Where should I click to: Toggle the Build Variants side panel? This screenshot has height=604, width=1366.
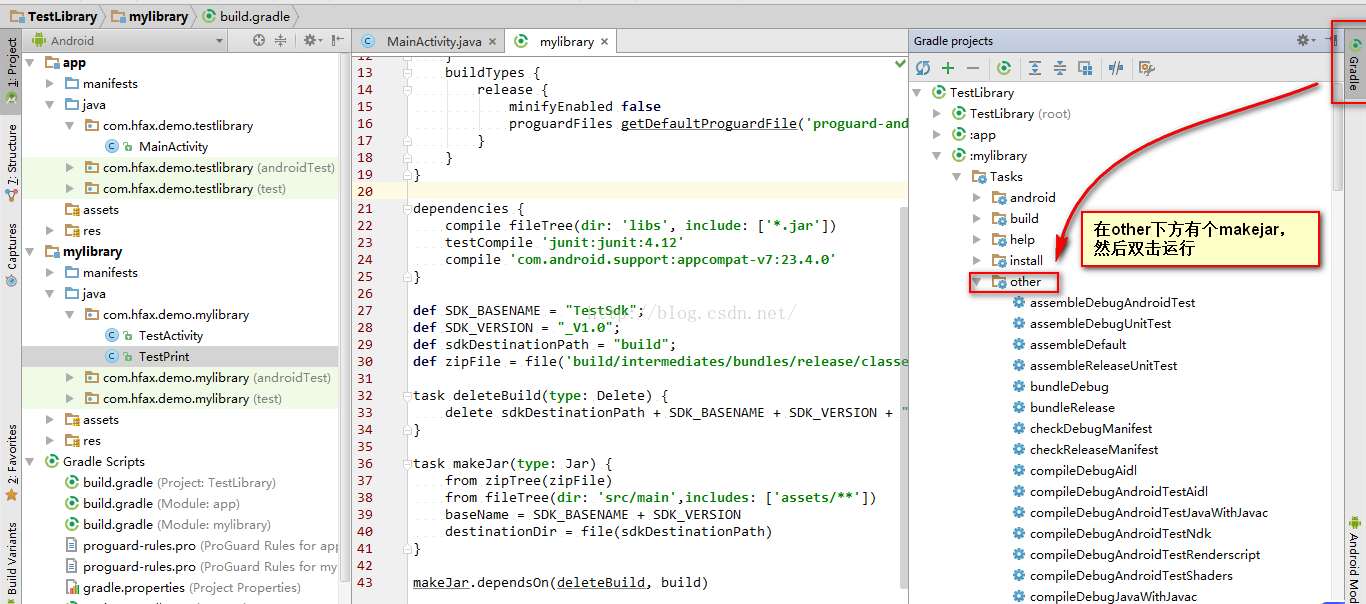point(12,558)
